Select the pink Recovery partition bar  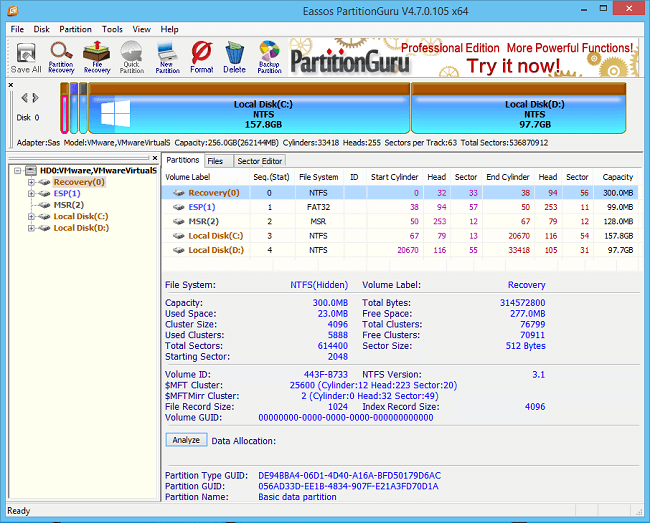click(x=64, y=109)
